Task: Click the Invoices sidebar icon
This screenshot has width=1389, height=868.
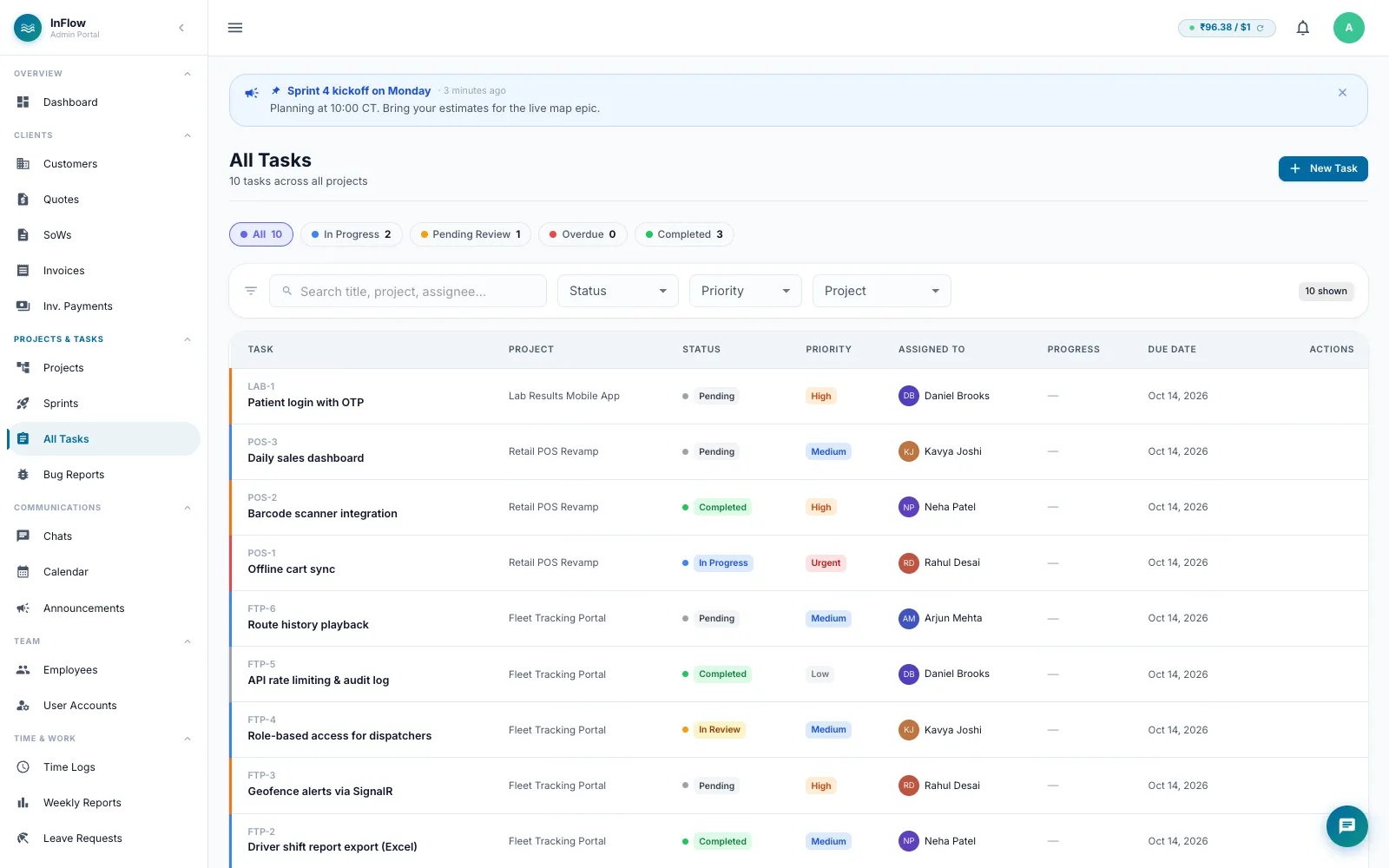Action: [x=23, y=271]
